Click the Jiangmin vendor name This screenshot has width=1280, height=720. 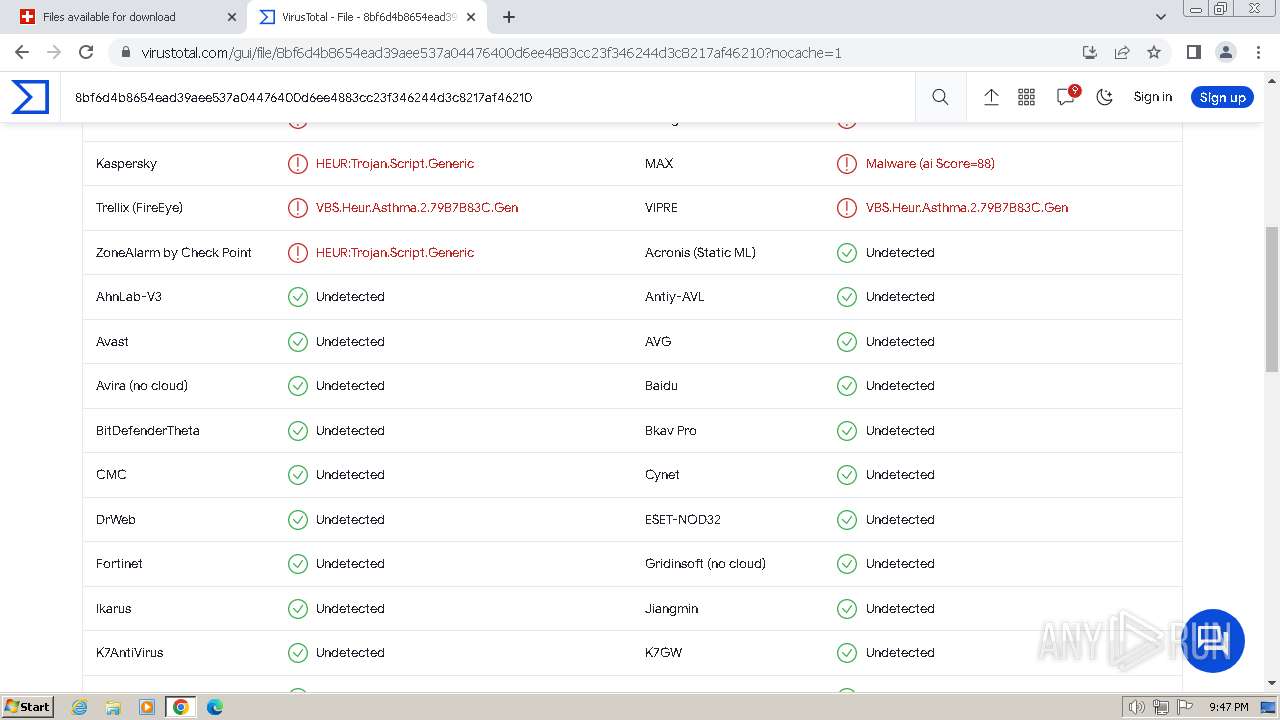click(672, 609)
